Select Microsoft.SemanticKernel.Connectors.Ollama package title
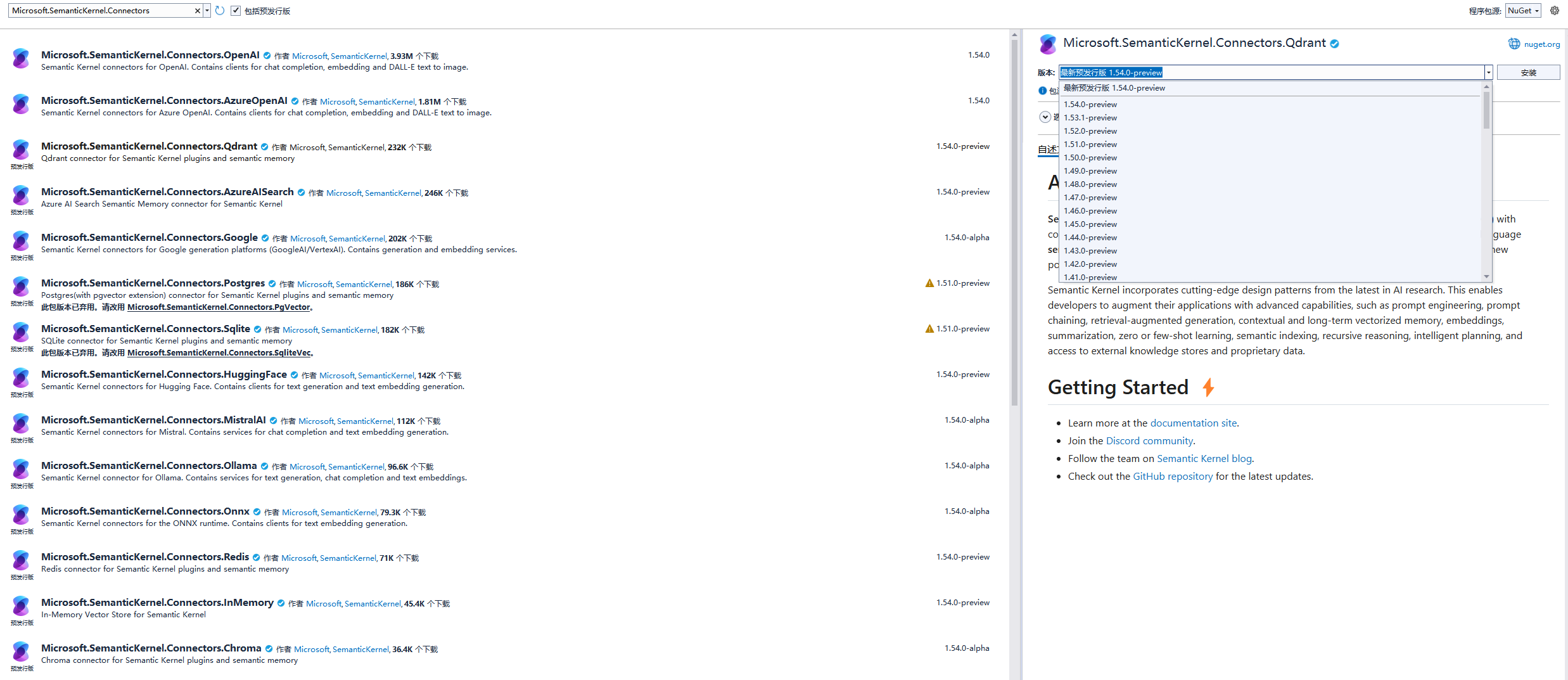Viewport: 1568px width, 680px height. (149, 466)
